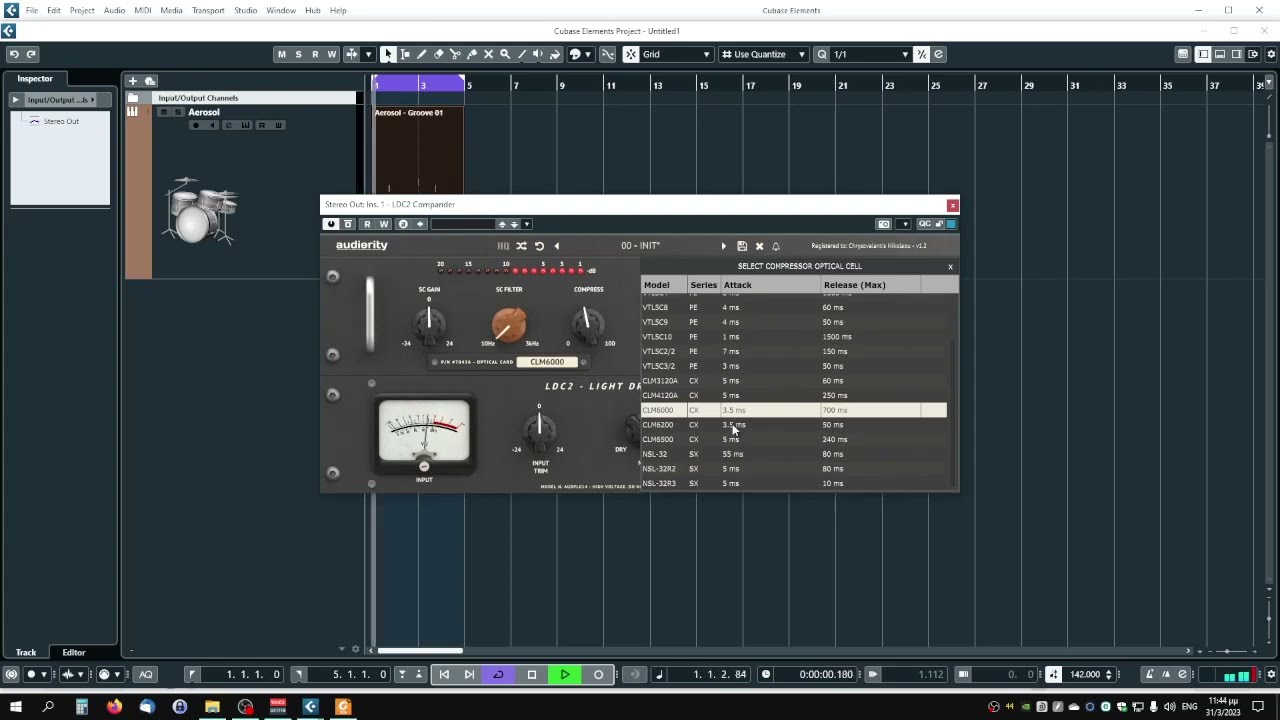Start playback with the green Play button
Viewport: 1280px width, 720px height.
[x=565, y=674]
